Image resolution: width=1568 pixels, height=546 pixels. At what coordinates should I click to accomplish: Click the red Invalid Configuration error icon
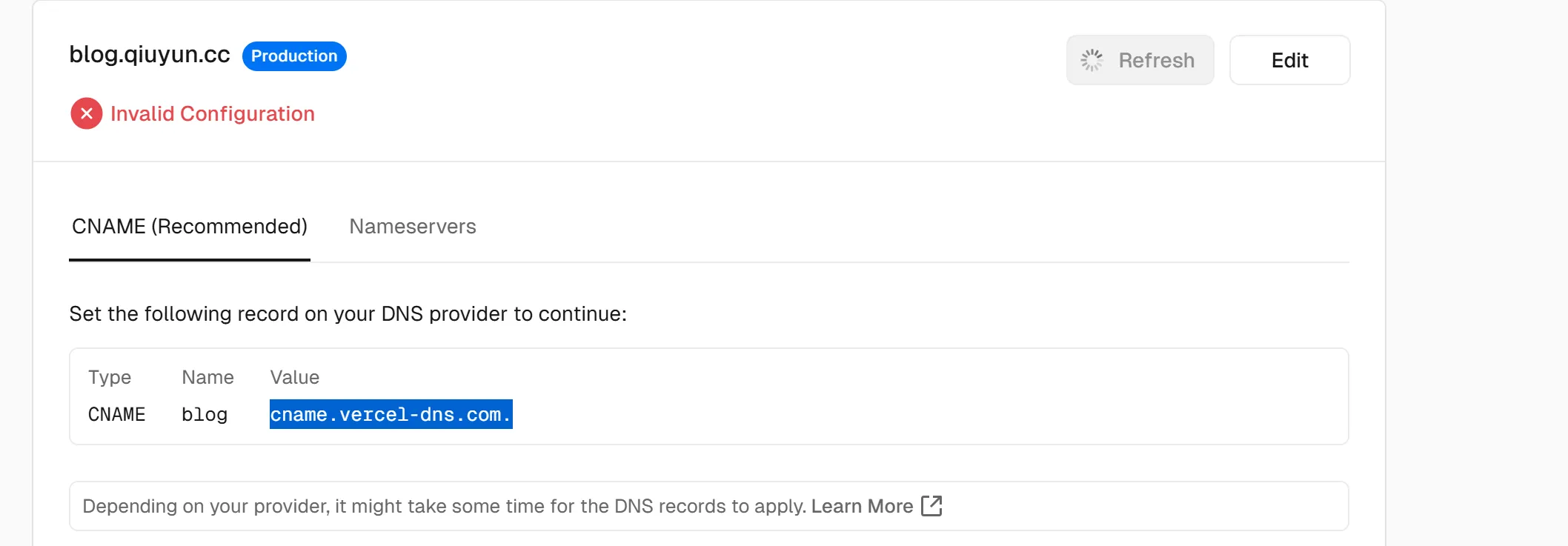(x=87, y=113)
